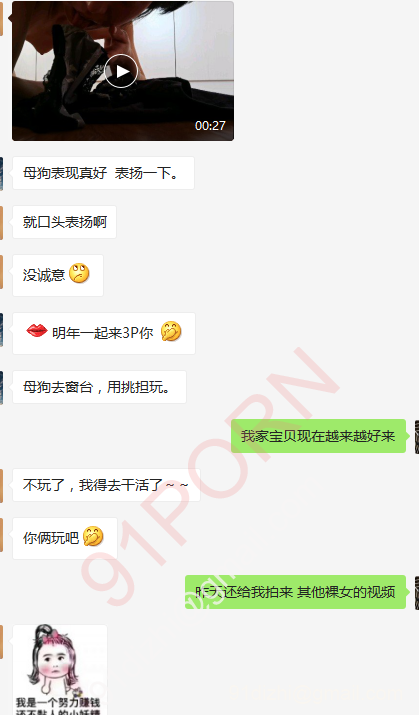Play the 00:27 video message
This screenshot has height=715, width=419.
pyautogui.click(x=121, y=71)
